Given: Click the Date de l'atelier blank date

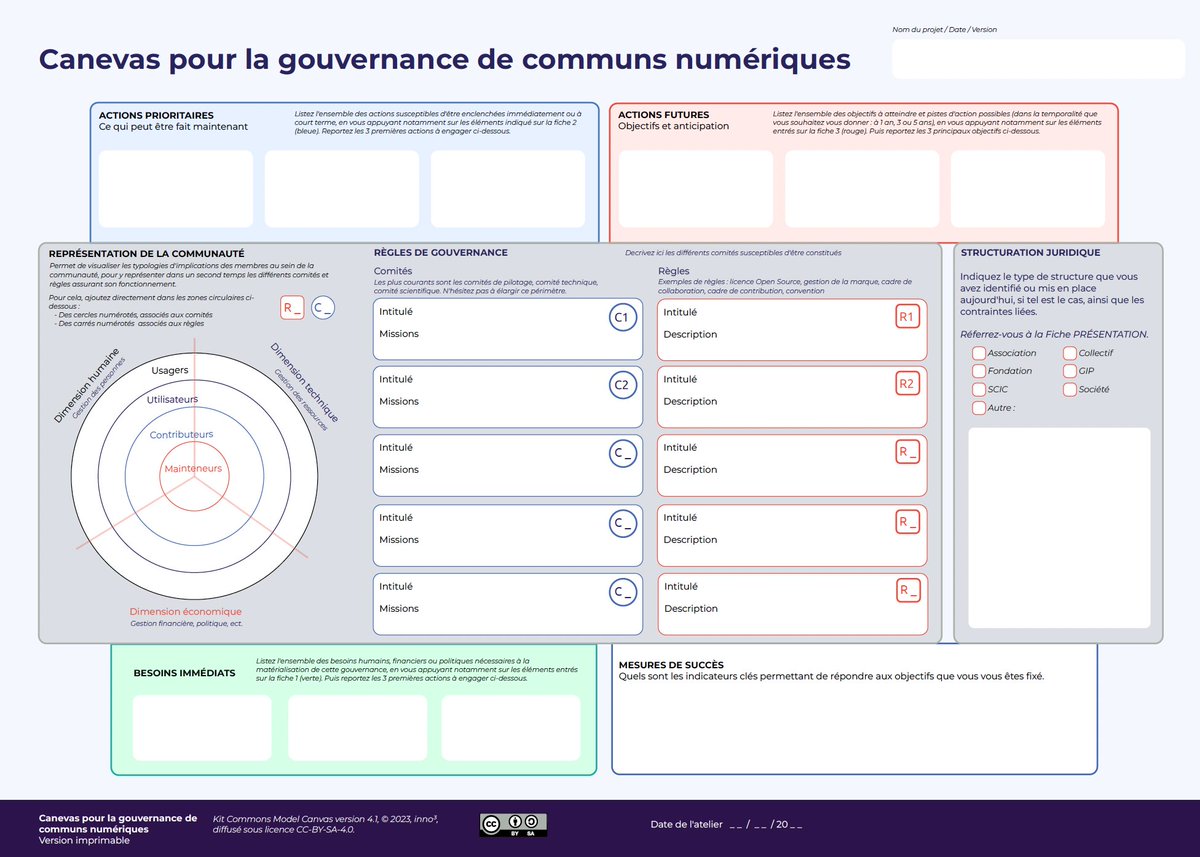Looking at the screenshot, I should [766, 825].
